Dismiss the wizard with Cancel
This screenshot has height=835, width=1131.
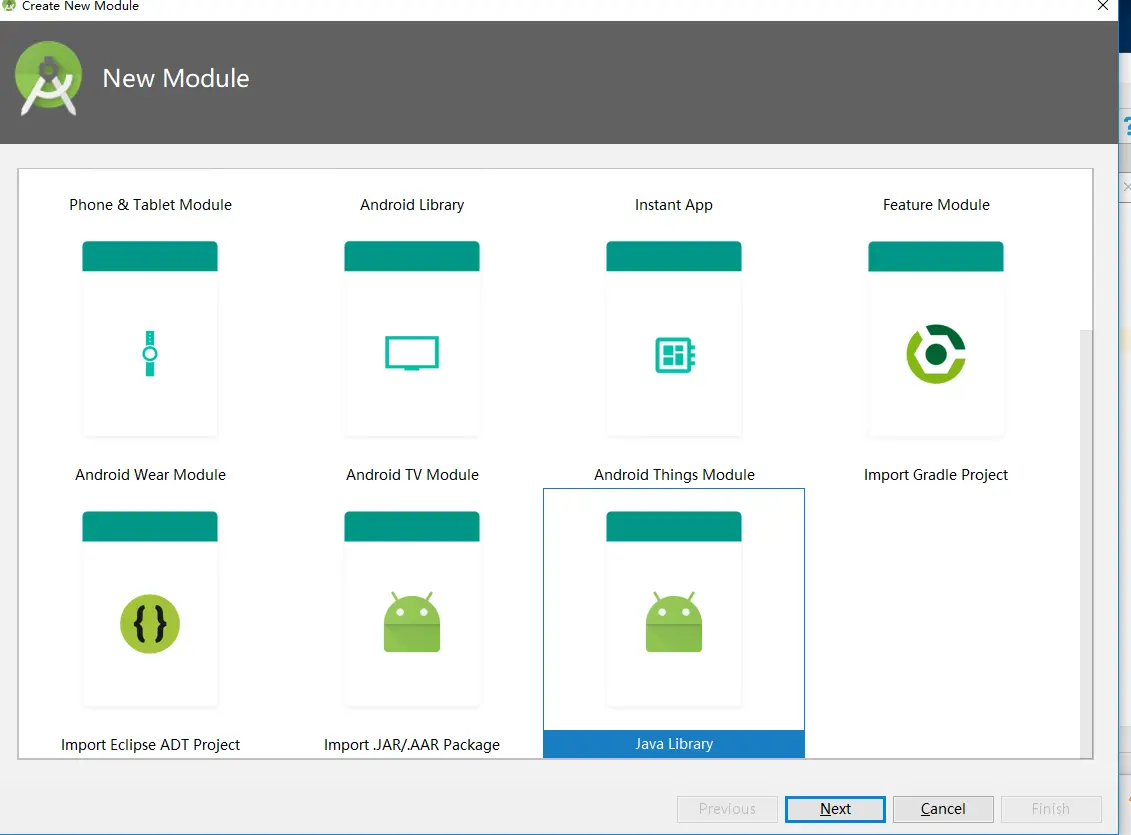pyautogui.click(x=943, y=809)
